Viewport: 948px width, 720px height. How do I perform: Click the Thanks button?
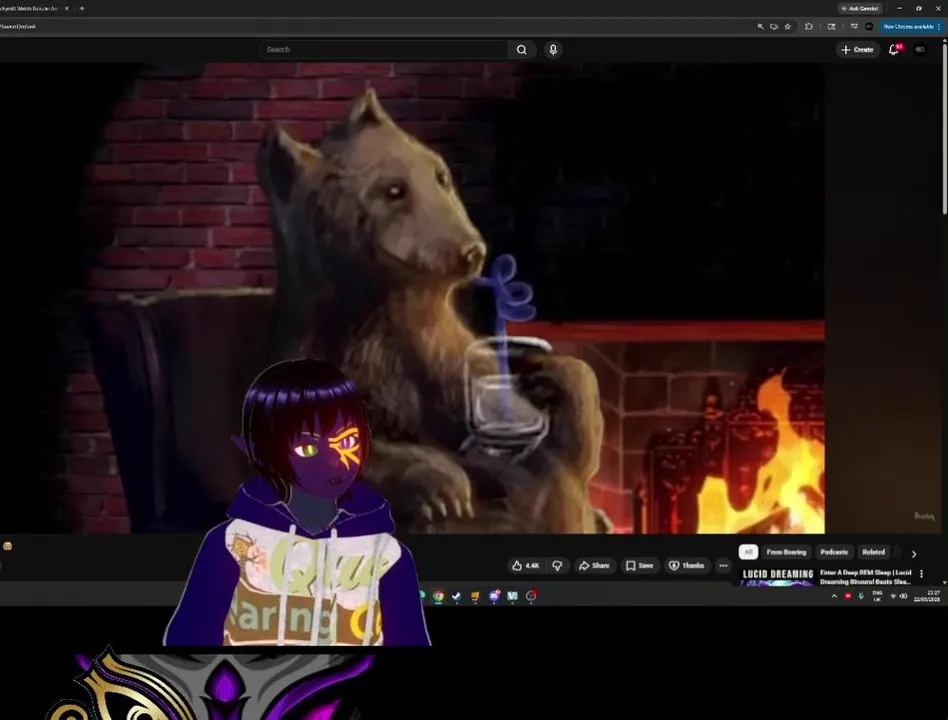686,566
